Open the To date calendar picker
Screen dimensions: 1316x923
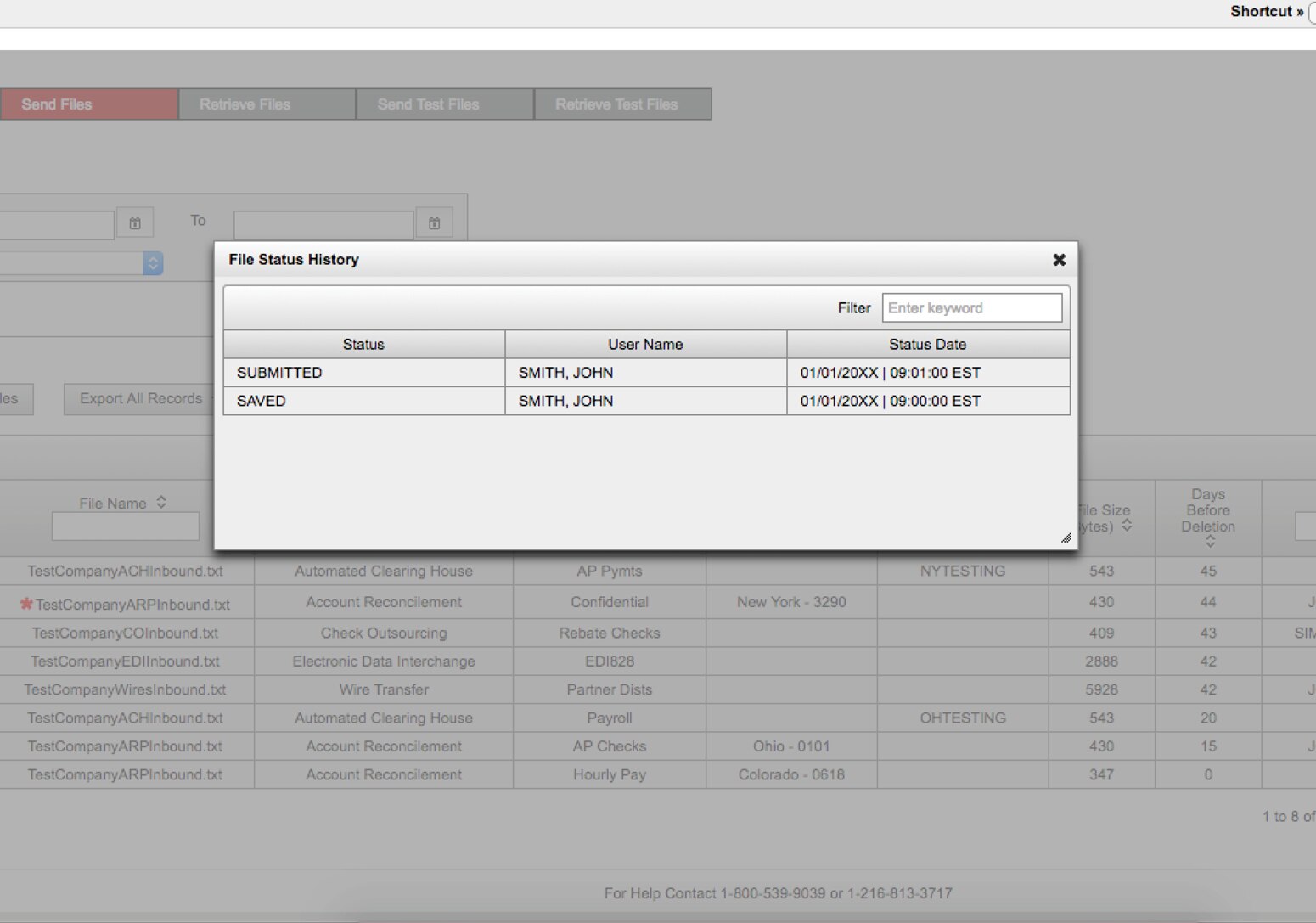(434, 222)
